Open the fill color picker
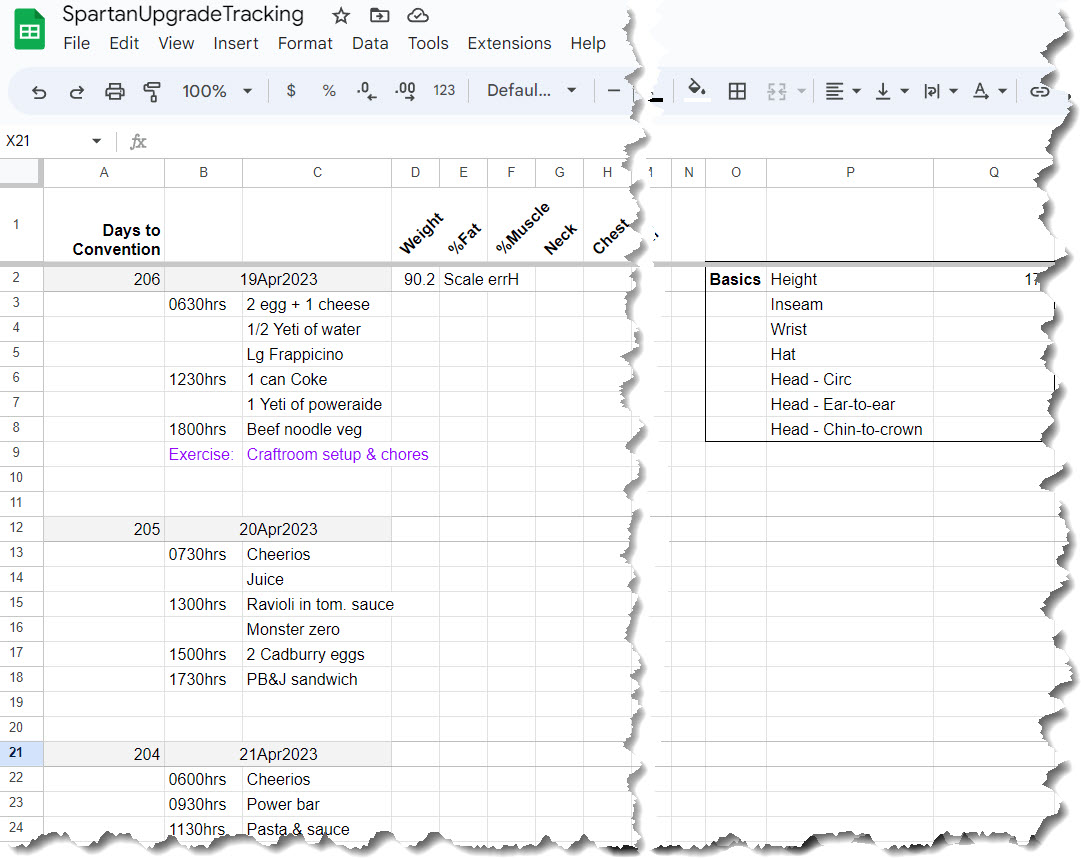 click(x=697, y=90)
